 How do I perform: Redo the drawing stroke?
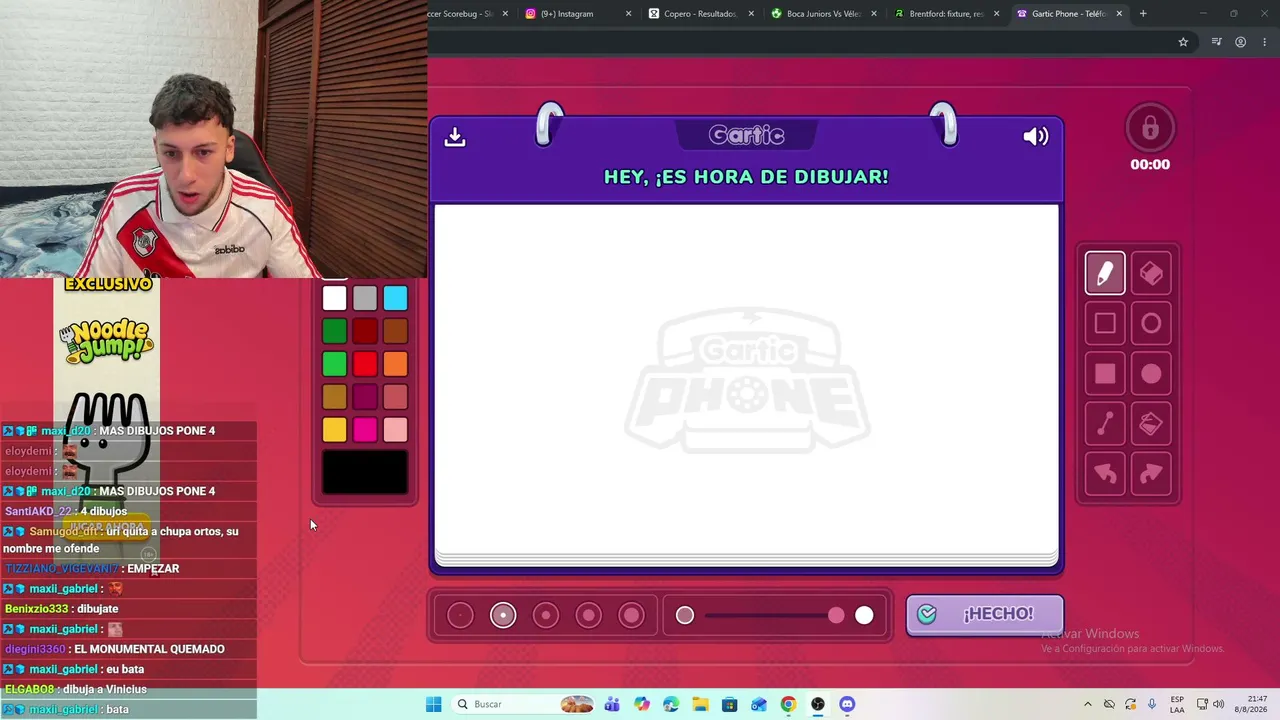coord(1151,474)
